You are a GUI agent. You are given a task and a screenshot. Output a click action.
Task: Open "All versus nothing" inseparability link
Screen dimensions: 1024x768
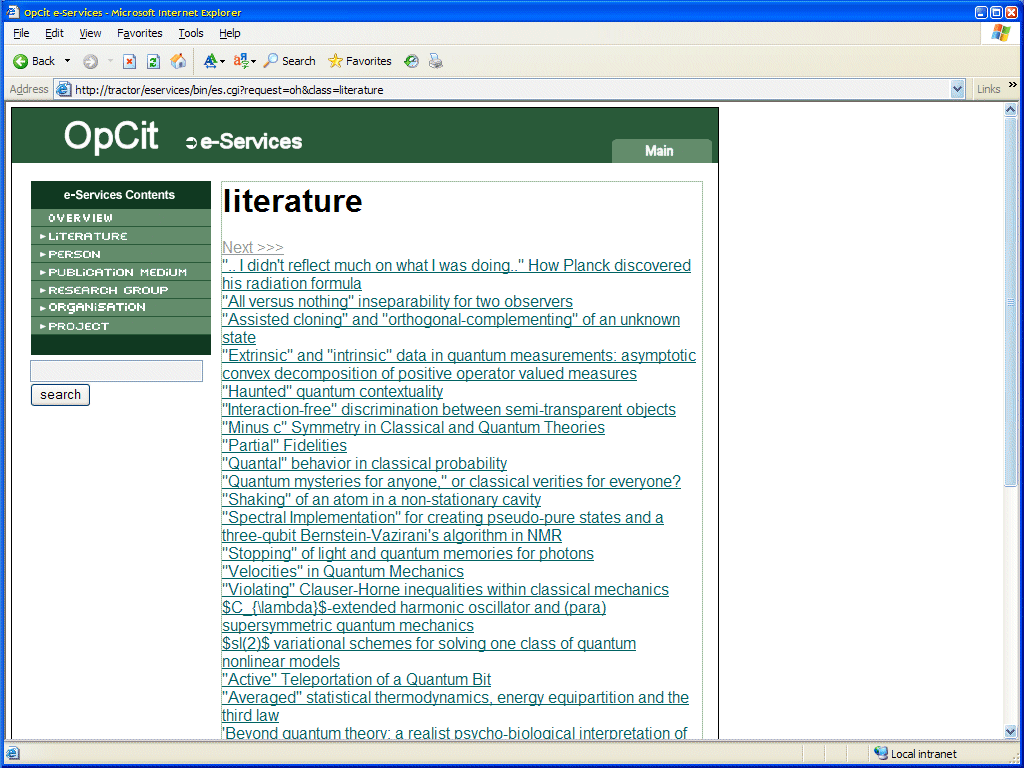397,302
